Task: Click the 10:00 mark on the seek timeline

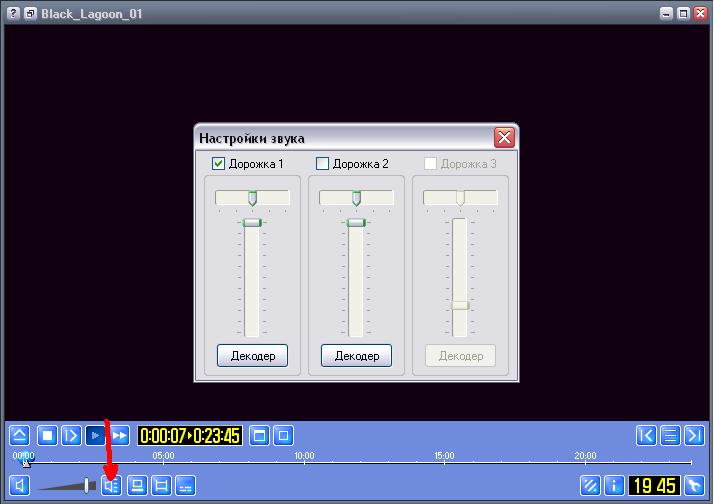Action: tap(304, 463)
